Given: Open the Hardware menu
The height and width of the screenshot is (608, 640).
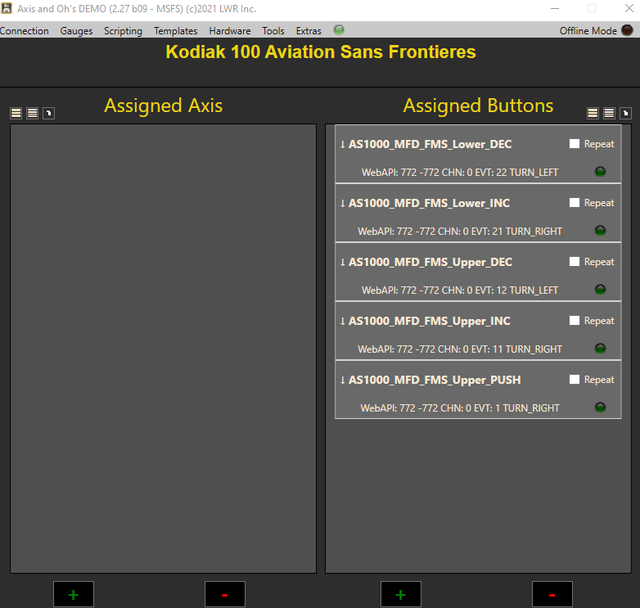Looking at the screenshot, I should click(230, 31).
